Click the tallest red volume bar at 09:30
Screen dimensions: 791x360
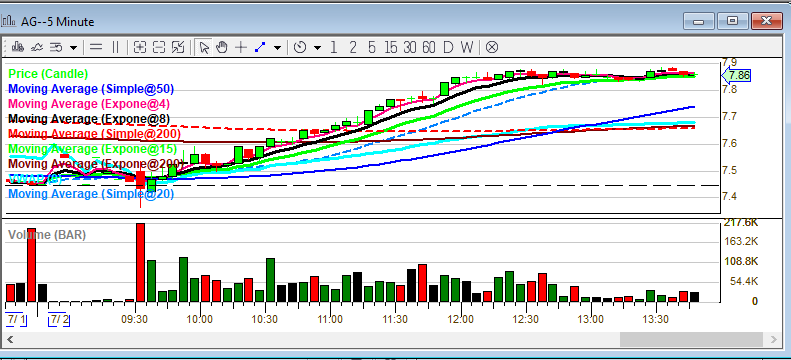point(140,263)
